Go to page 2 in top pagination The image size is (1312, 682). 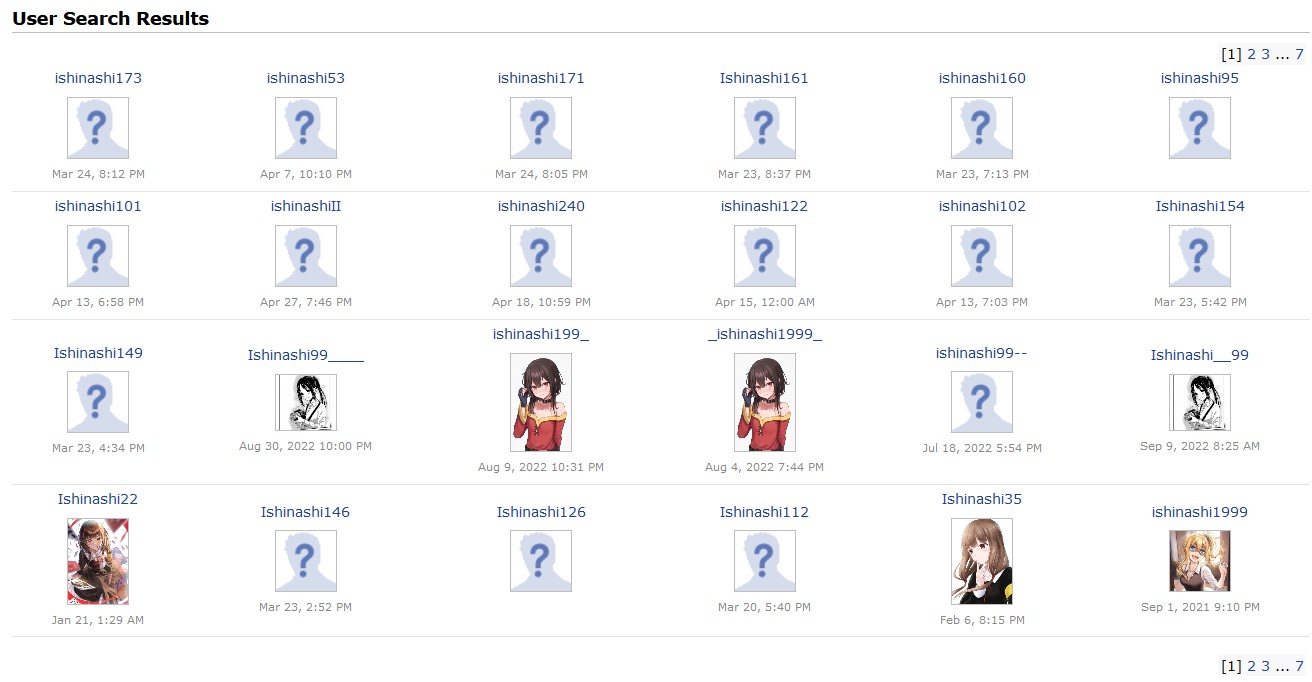coord(1251,54)
